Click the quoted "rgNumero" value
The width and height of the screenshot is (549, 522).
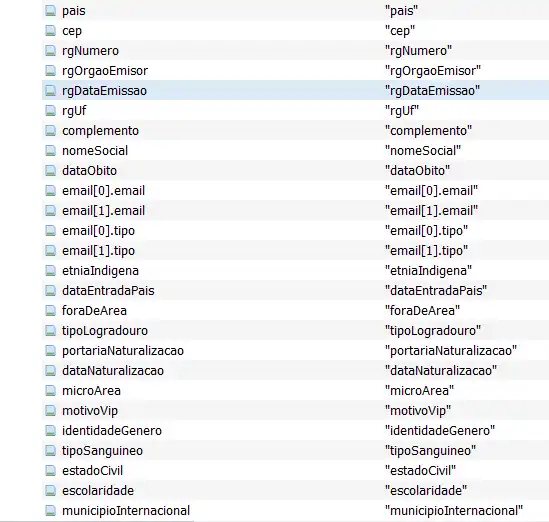click(418, 51)
